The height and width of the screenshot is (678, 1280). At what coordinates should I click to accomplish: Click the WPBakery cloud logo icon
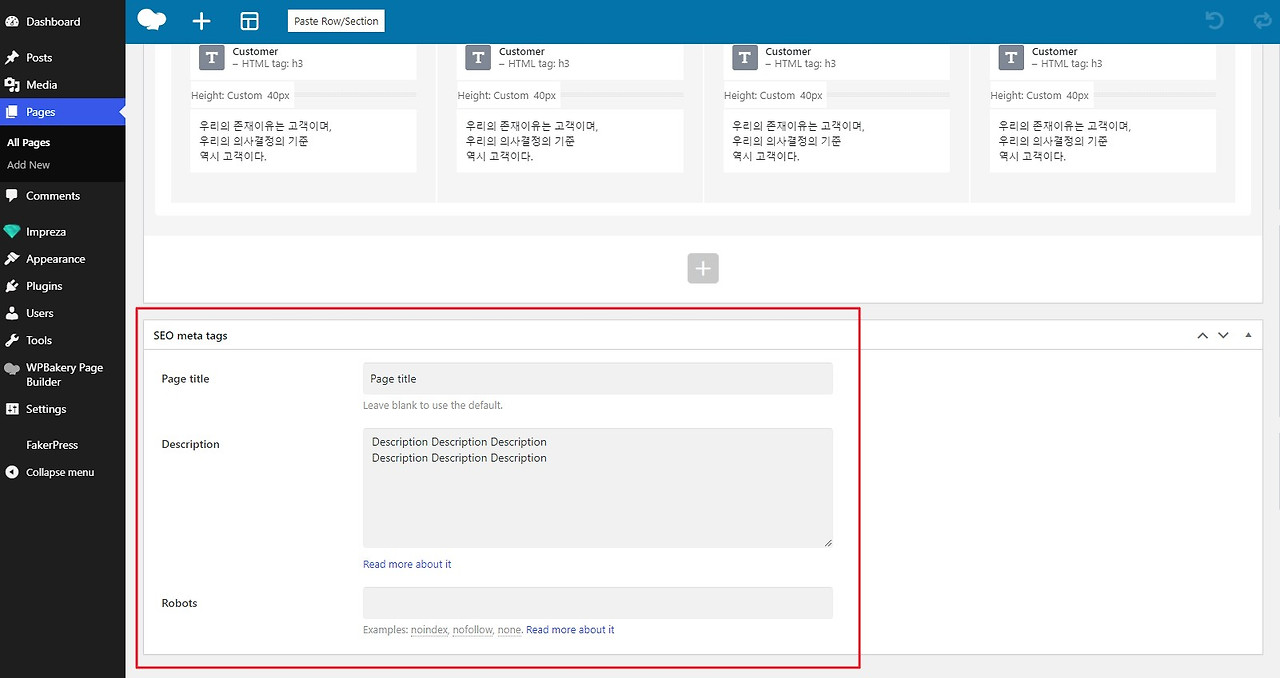click(x=152, y=20)
